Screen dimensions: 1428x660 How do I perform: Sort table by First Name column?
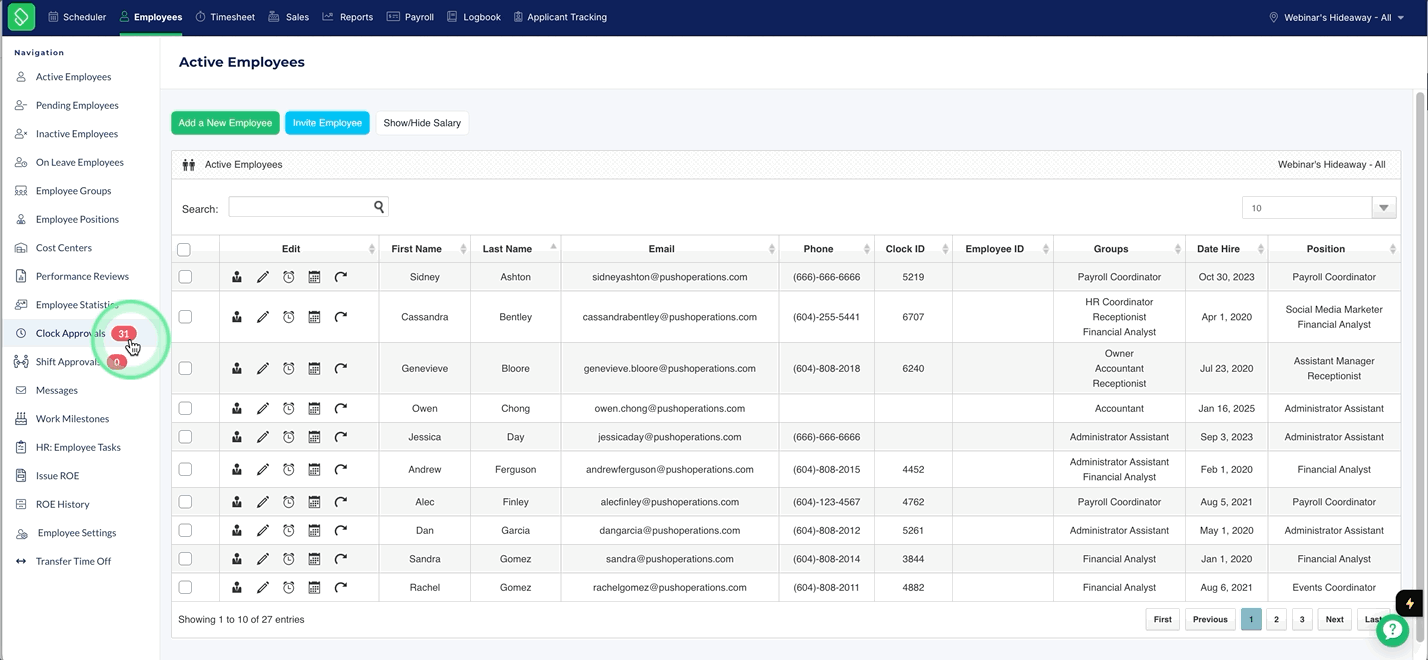424,249
